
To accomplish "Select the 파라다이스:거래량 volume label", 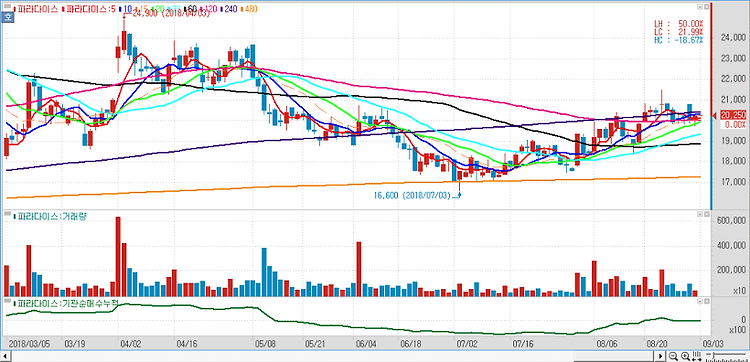I will pos(53,217).
